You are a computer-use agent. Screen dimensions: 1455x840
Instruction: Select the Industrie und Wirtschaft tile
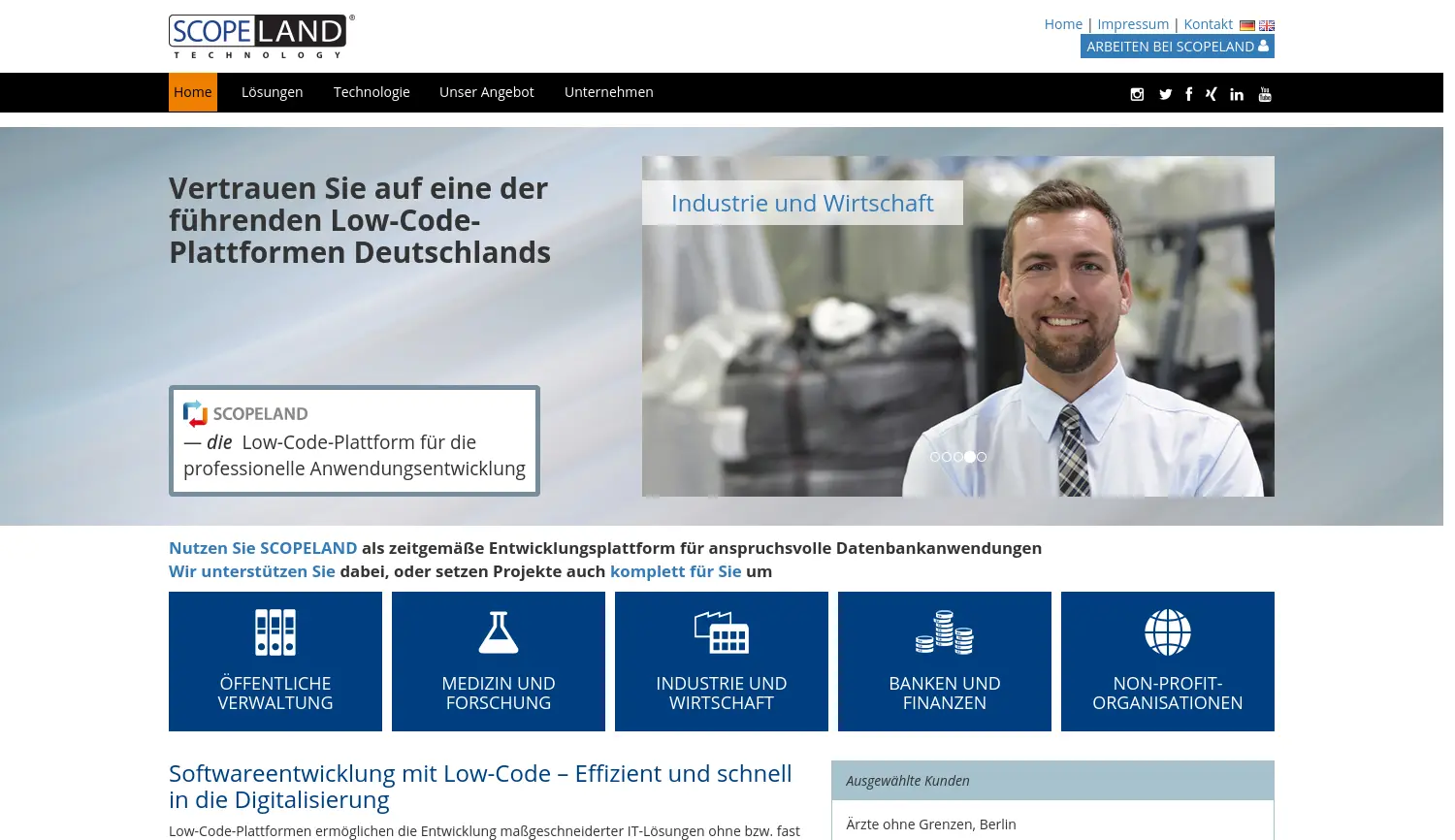click(721, 661)
